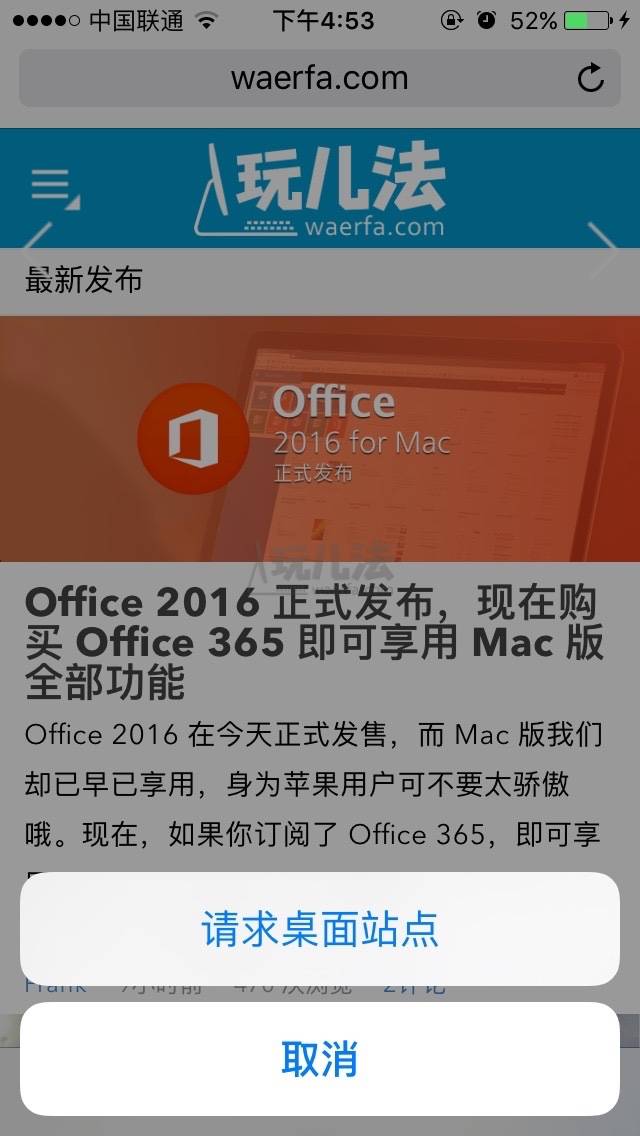
Task: Open the Office 2016 article headline
Action: click(314, 642)
